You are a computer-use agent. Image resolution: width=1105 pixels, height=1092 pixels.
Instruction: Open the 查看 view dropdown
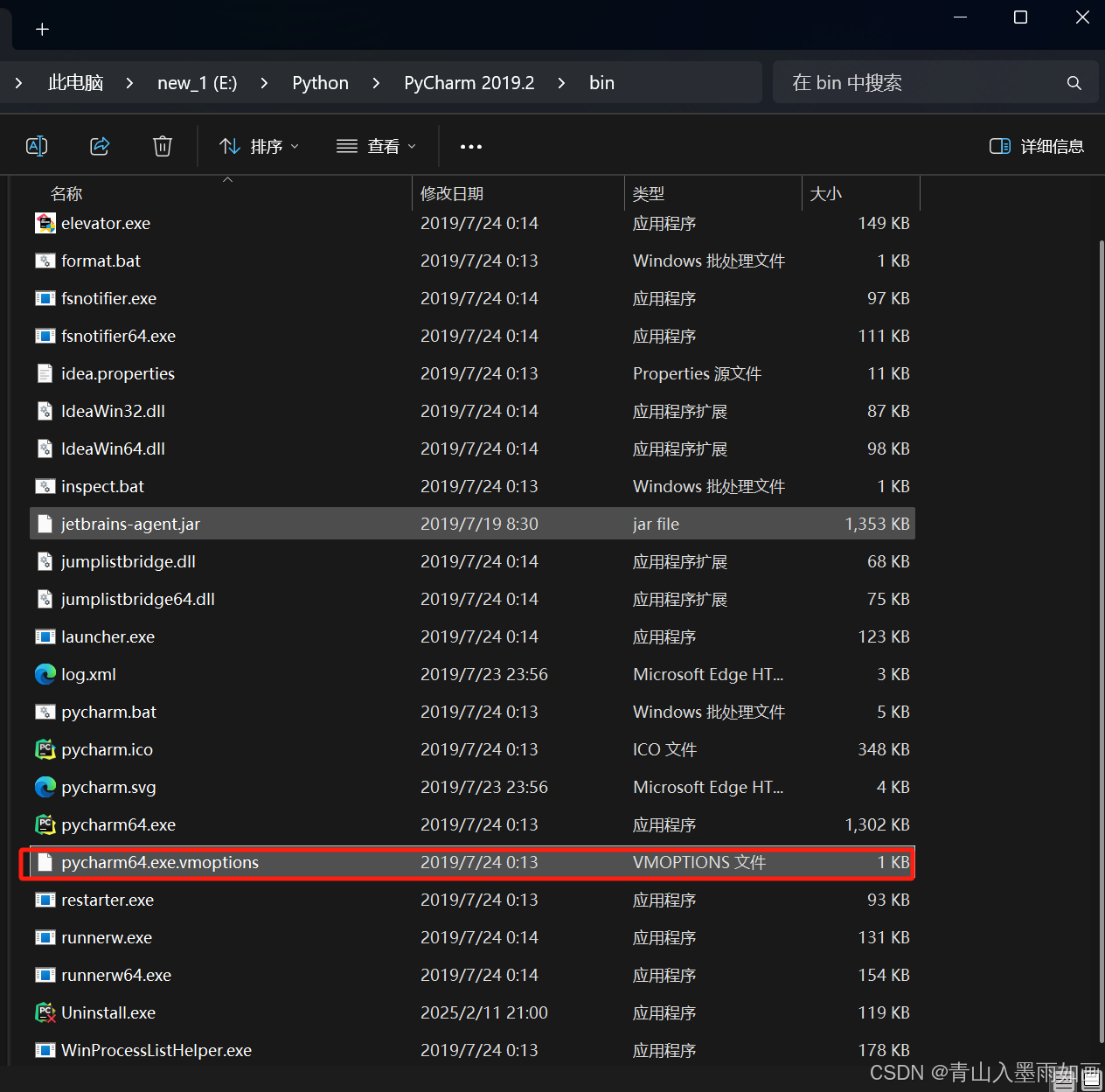376,146
